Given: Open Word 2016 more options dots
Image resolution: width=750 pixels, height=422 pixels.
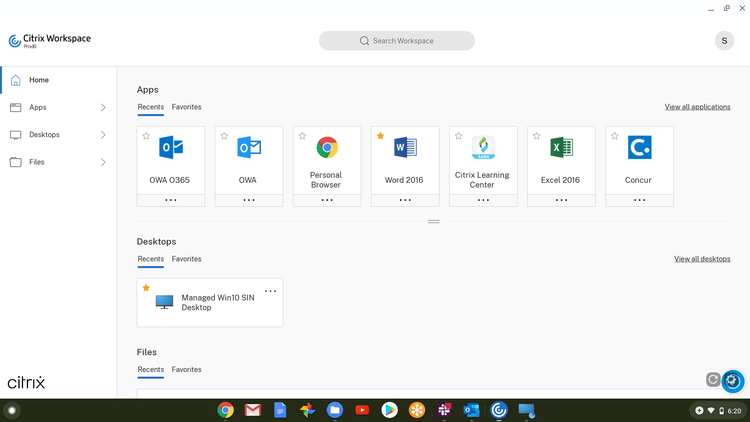Looking at the screenshot, I should 405,200.
